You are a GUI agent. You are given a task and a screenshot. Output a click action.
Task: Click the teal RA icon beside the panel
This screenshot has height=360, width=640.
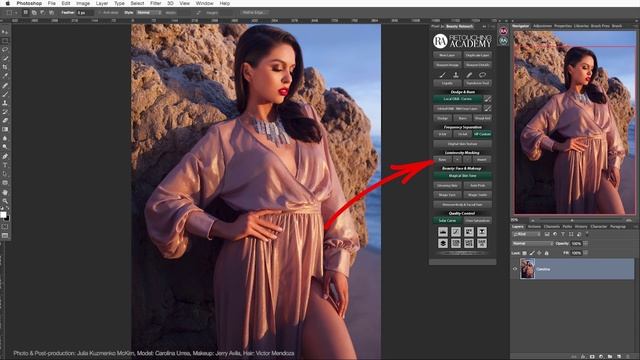click(x=503, y=41)
